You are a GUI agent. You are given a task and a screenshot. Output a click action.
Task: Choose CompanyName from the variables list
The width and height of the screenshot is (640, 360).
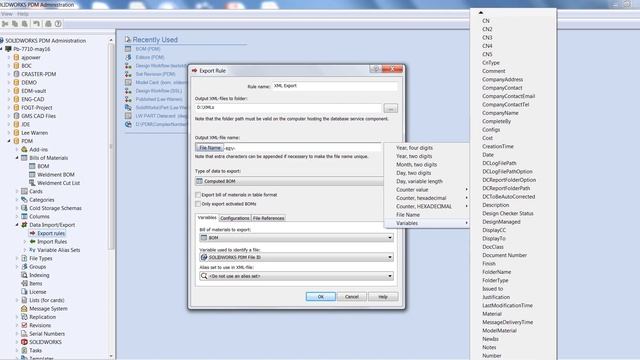(x=500, y=113)
